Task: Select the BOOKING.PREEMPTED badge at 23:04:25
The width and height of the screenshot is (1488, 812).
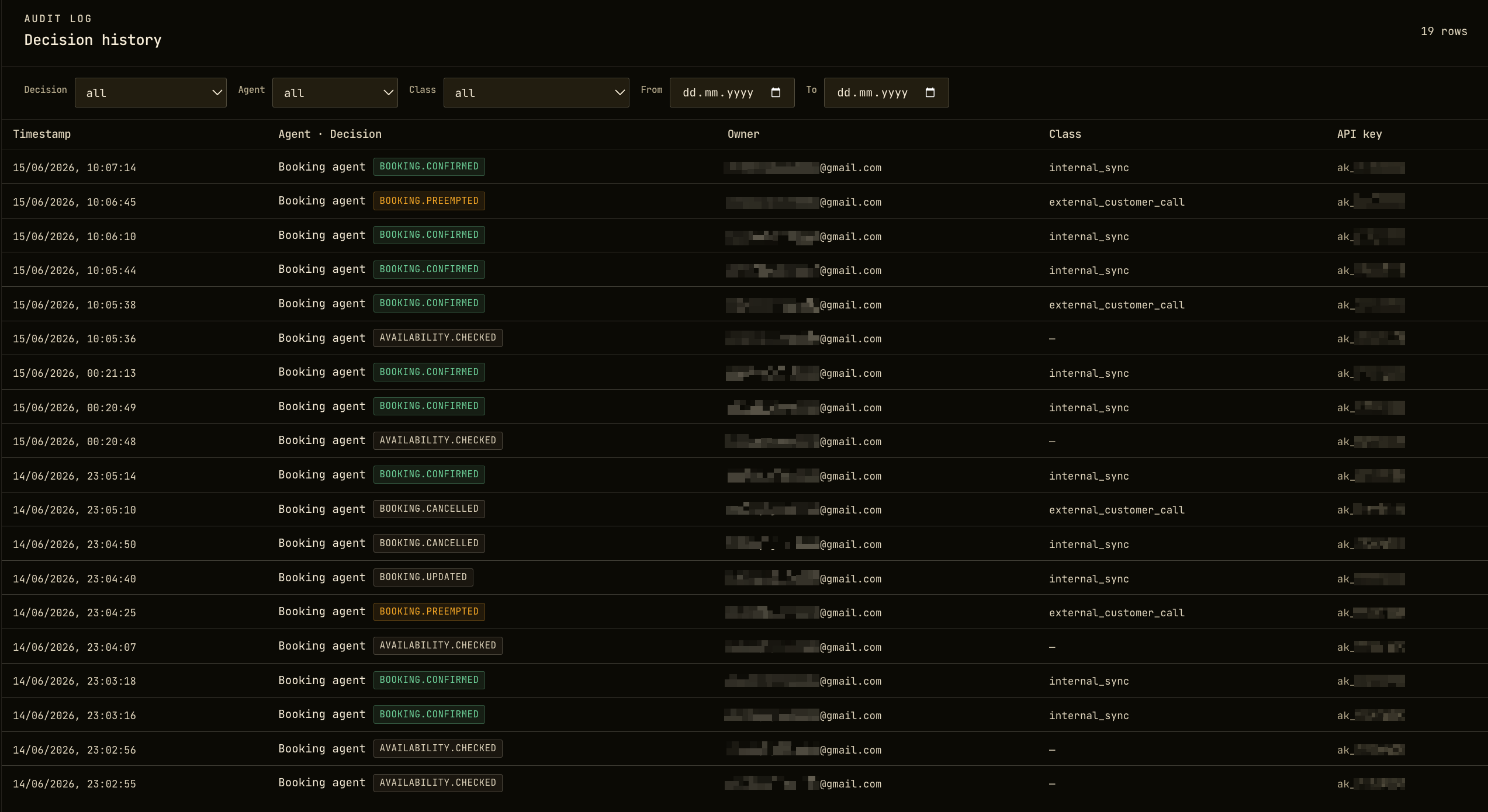Action: (x=429, y=612)
